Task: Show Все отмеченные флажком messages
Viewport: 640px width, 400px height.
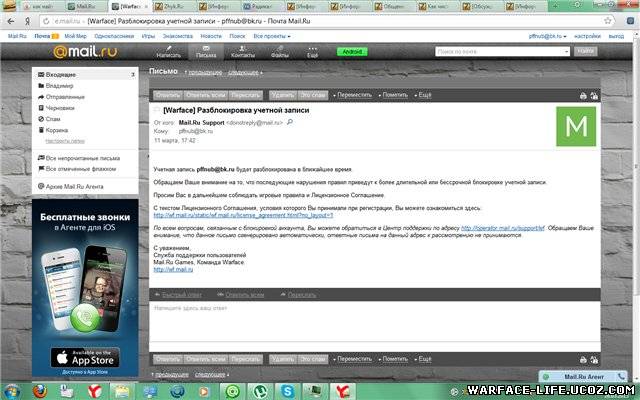Action: coord(77,169)
